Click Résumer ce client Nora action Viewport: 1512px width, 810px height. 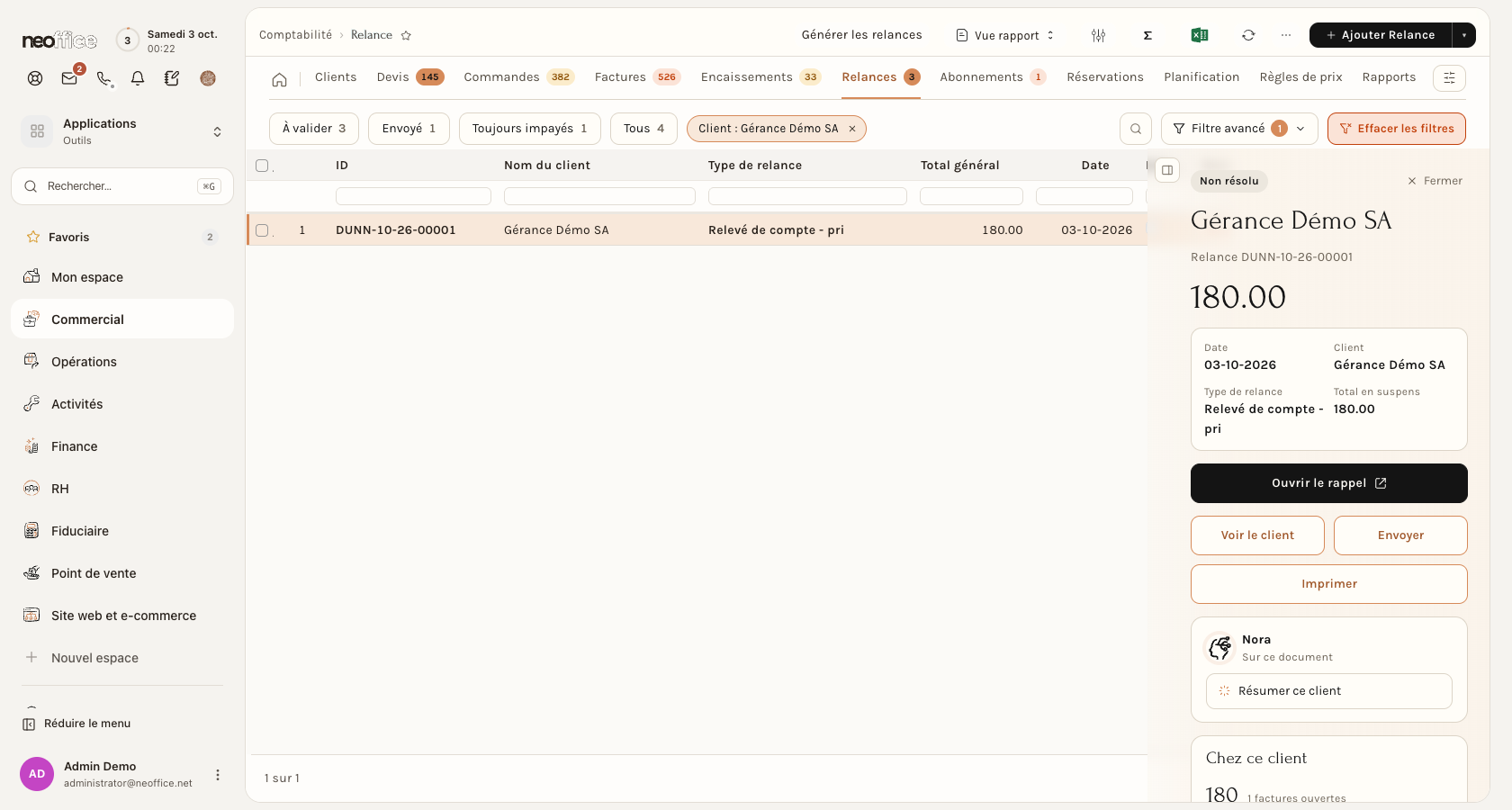pos(1328,691)
